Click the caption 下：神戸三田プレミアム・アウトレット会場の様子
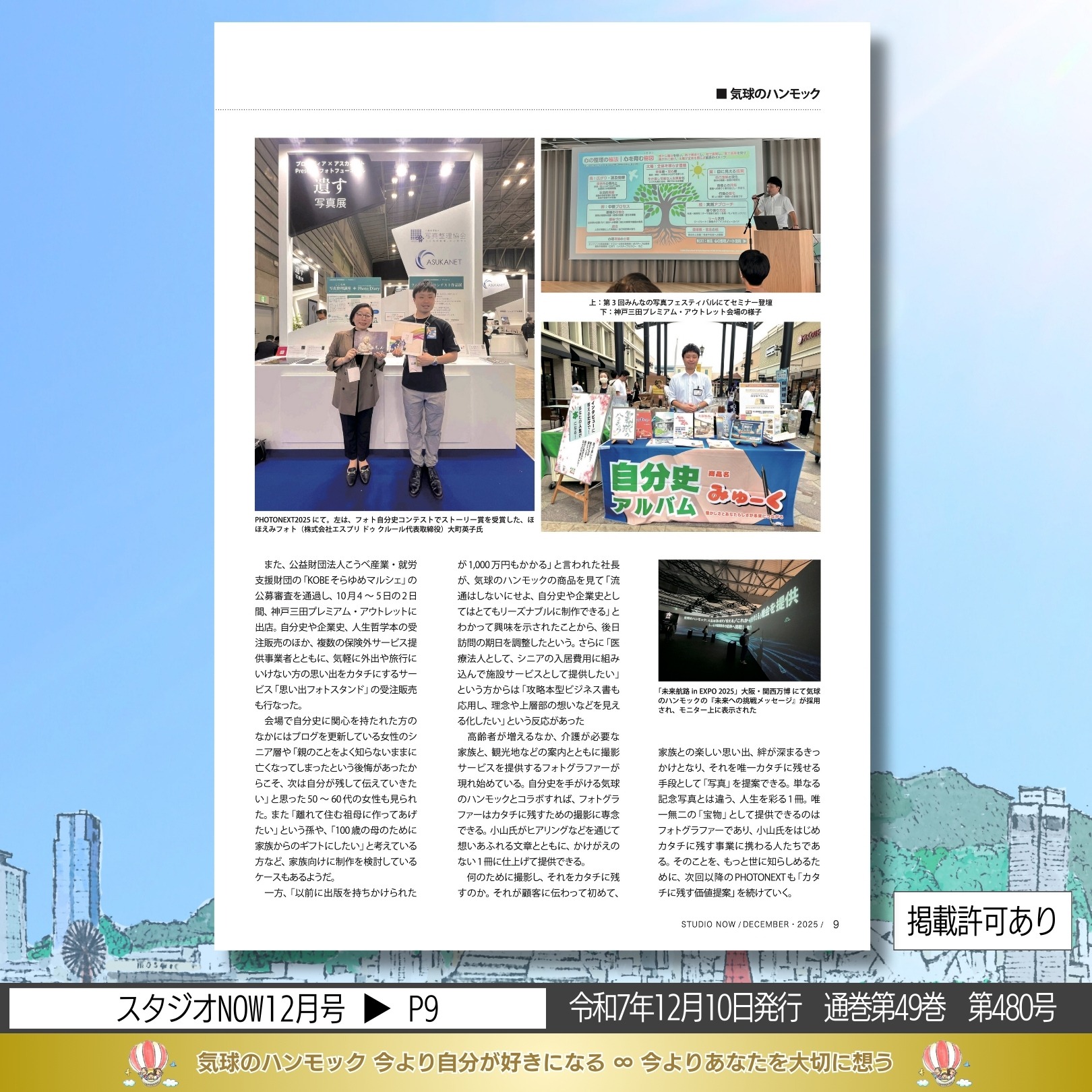Image resolution: width=1092 pixels, height=1092 pixels. (x=681, y=312)
